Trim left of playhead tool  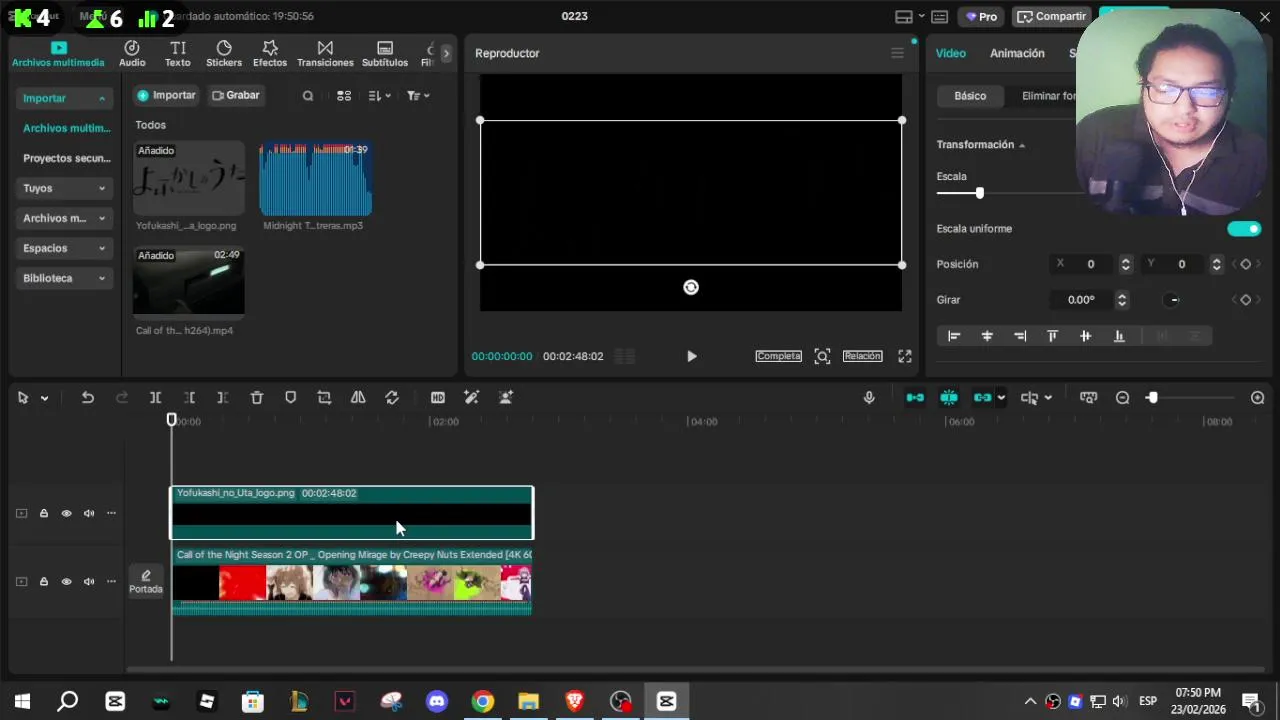pyautogui.click(x=189, y=398)
